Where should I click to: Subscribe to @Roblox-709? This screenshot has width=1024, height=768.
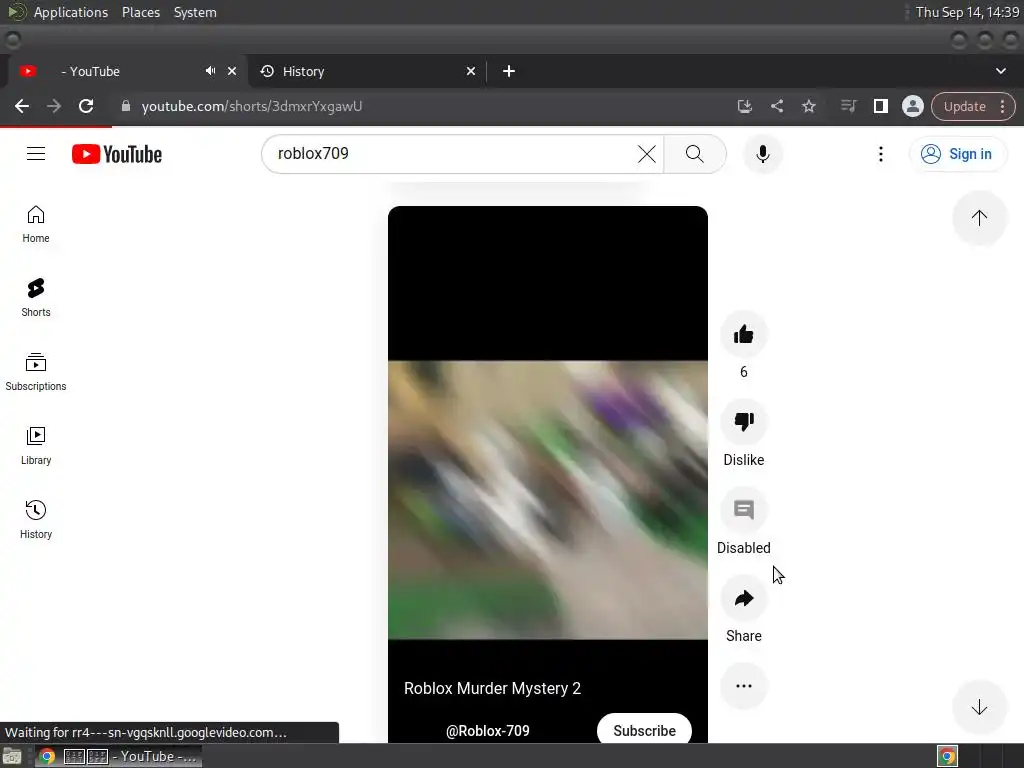(x=644, y=730)
